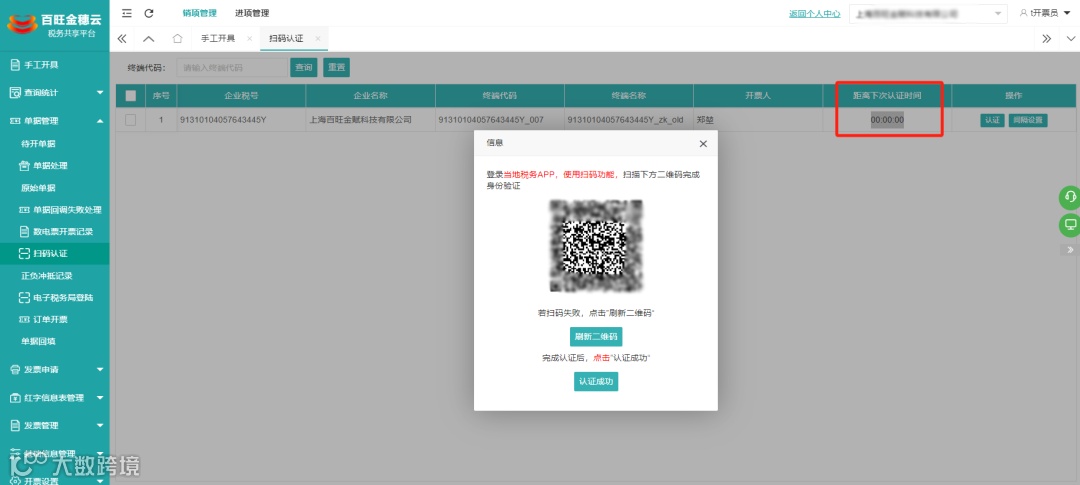Open the t开票员 user menu

tap(1043, 13)
